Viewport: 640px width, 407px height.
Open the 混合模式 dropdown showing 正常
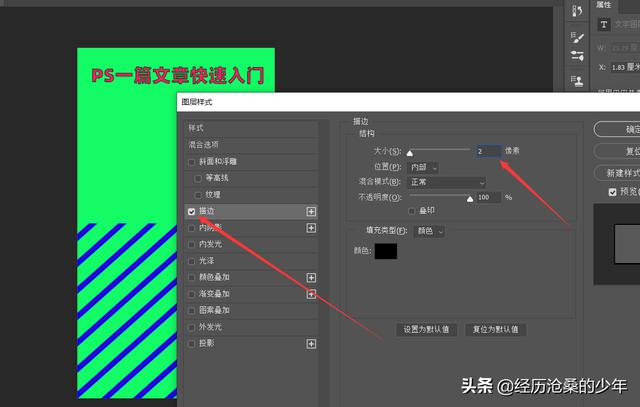[447, 182]
